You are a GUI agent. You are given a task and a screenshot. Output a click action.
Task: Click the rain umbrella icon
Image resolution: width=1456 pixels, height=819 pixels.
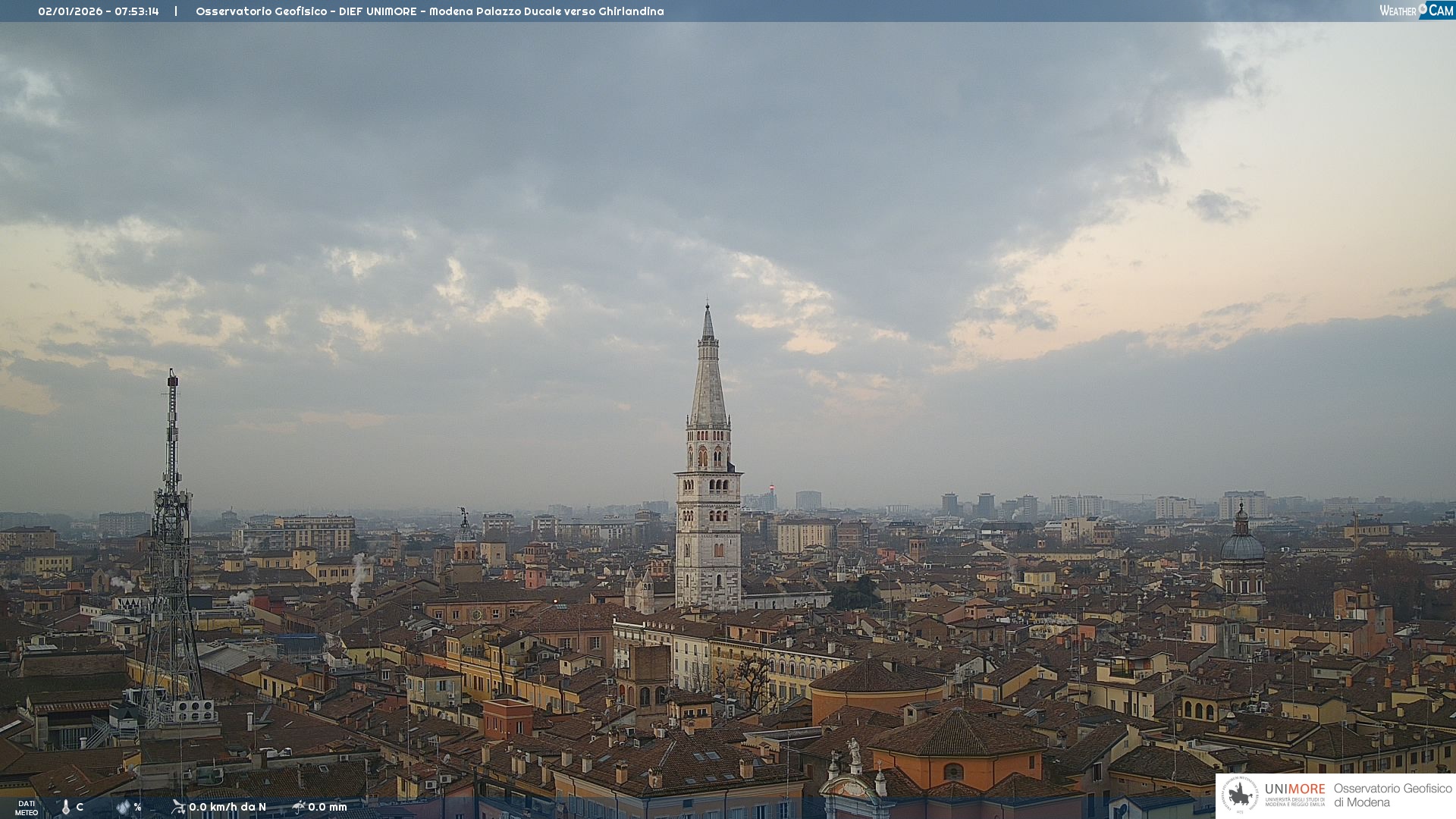point(298,807)
